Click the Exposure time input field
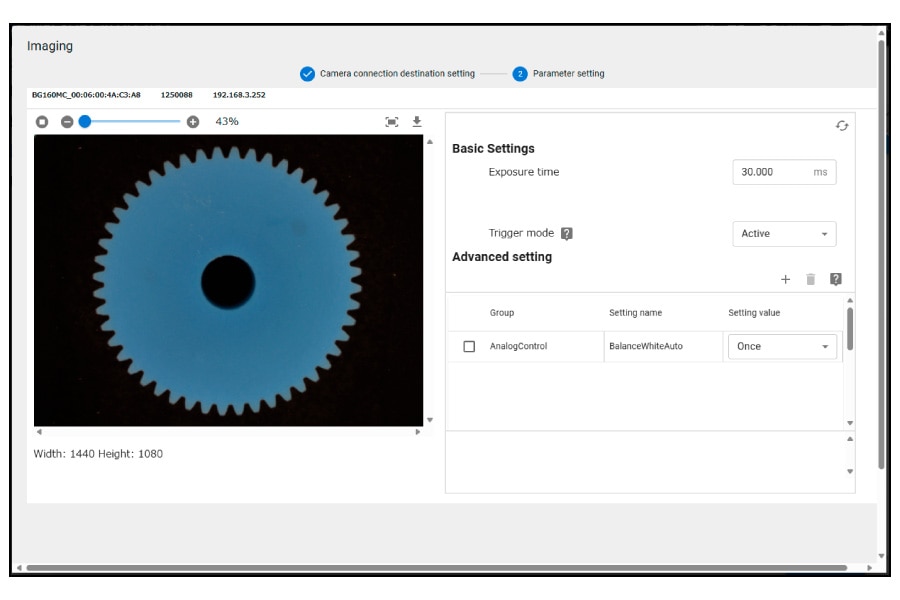The width and height of the screenshot is (900, 600). (x=771, y=172)
